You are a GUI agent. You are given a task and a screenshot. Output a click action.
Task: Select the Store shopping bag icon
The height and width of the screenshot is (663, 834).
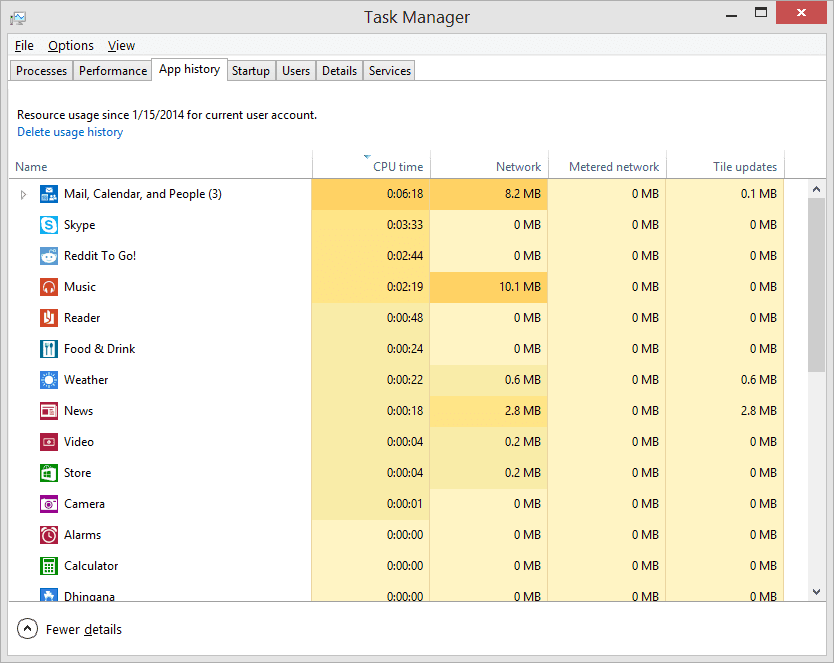tap(49, 473)
